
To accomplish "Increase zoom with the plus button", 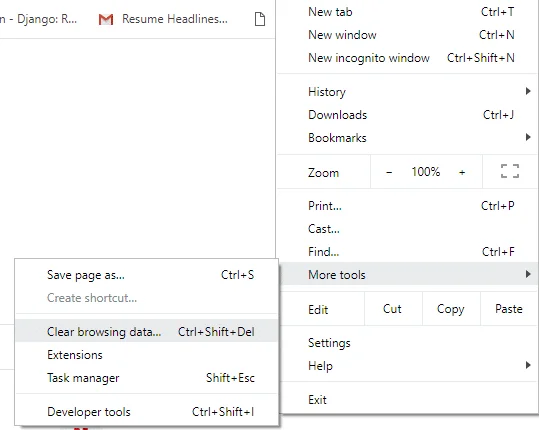I will click(x=462, y=172).
